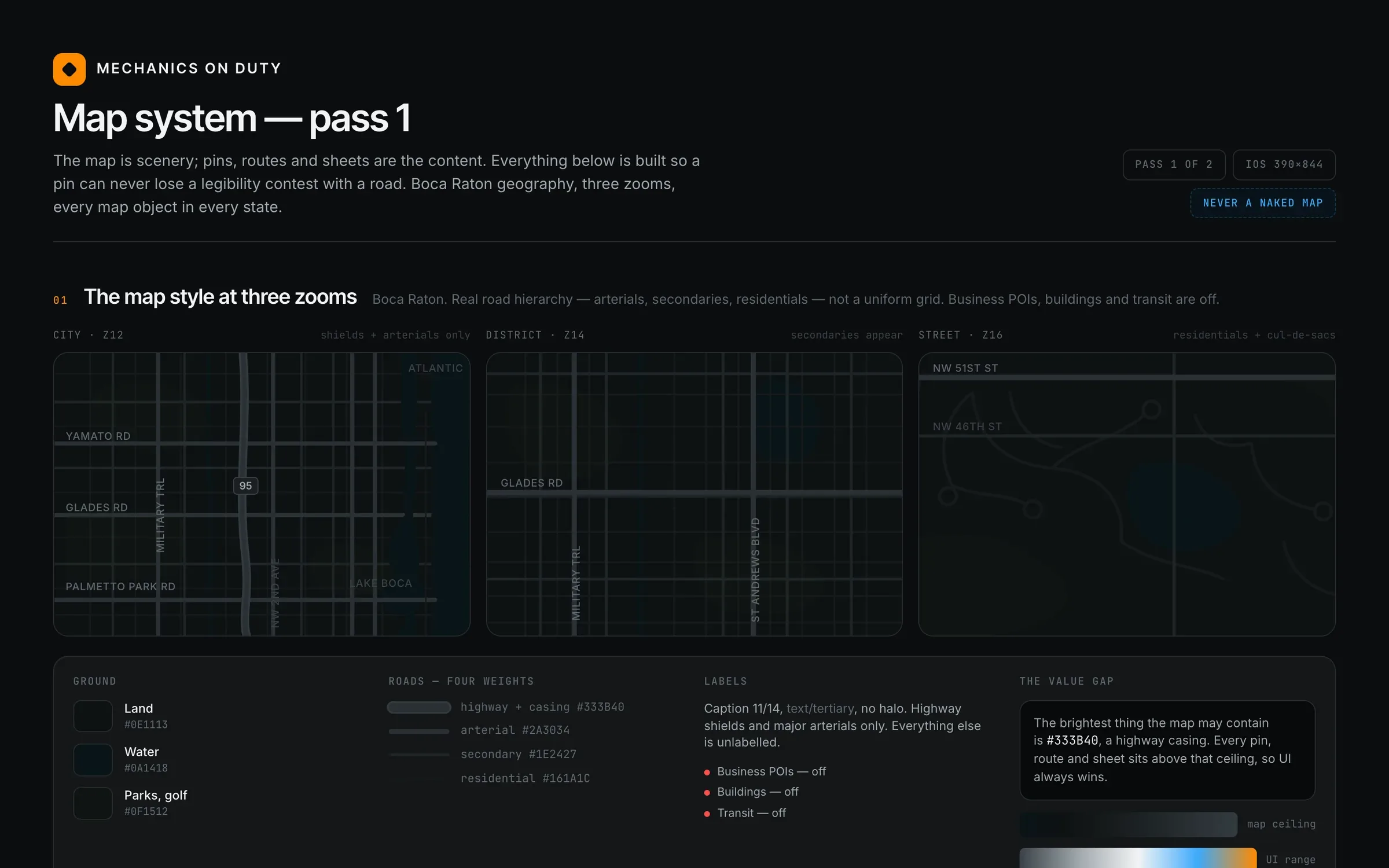Click the 'secondaries appear' caption
This screenshot has width=1389, height=868.
[847, 335]
